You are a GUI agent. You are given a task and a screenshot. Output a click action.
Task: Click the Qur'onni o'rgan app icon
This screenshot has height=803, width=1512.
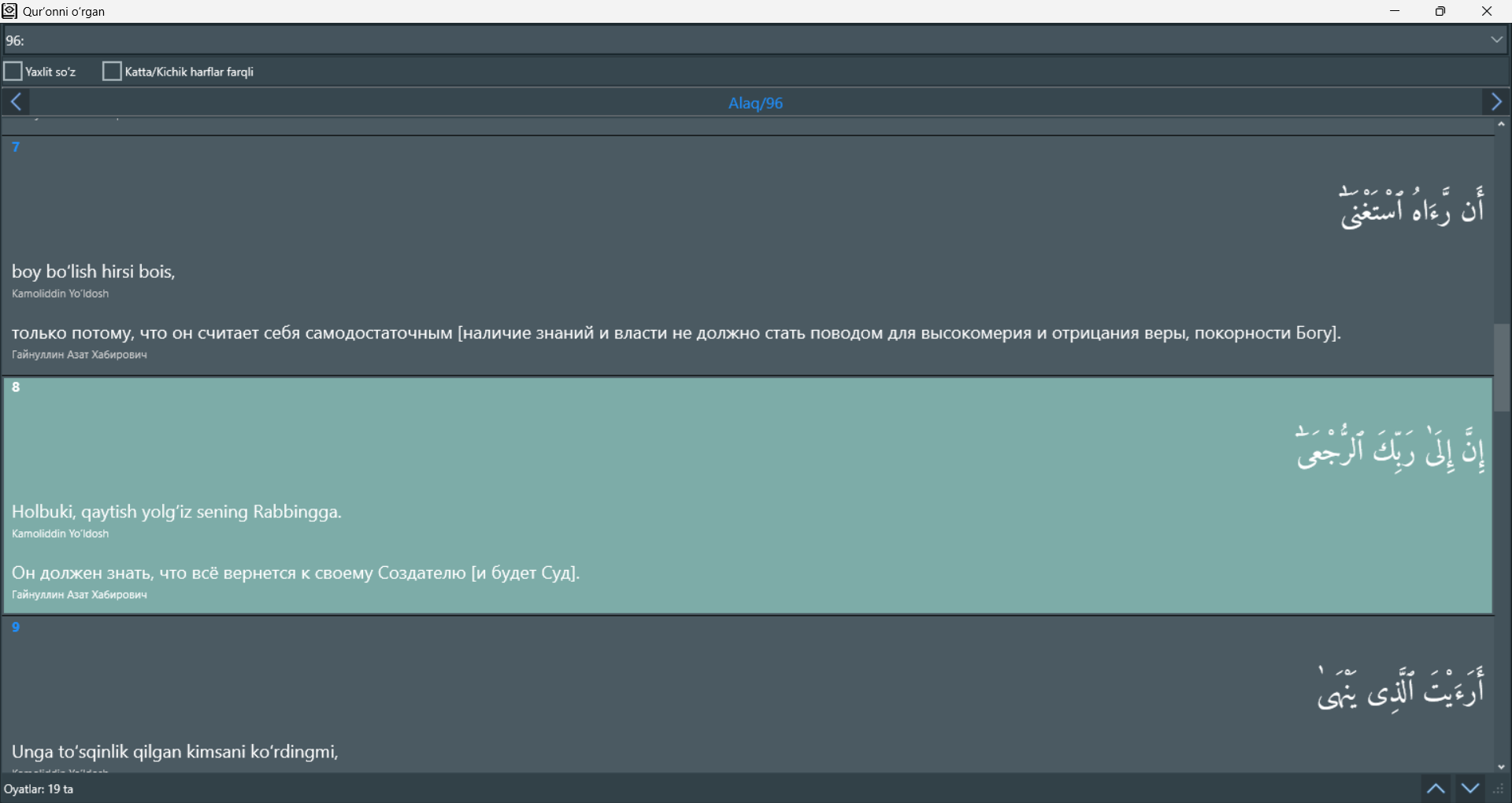point(9,11)
